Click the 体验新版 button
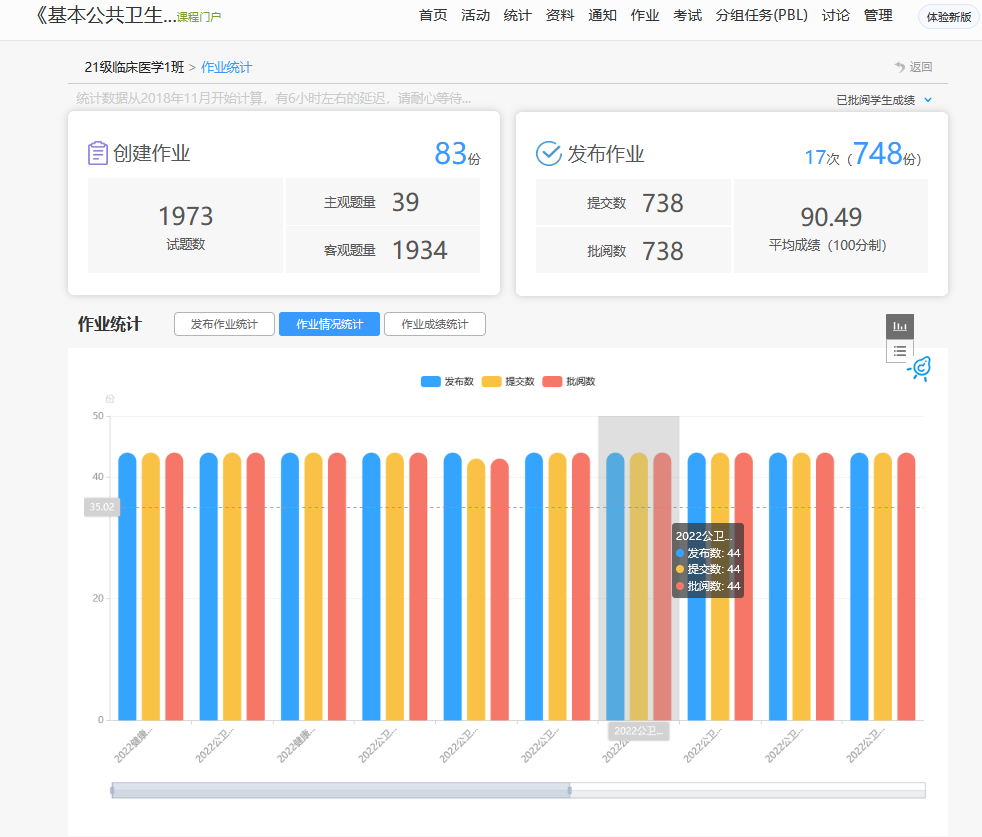 click(948, 16)
